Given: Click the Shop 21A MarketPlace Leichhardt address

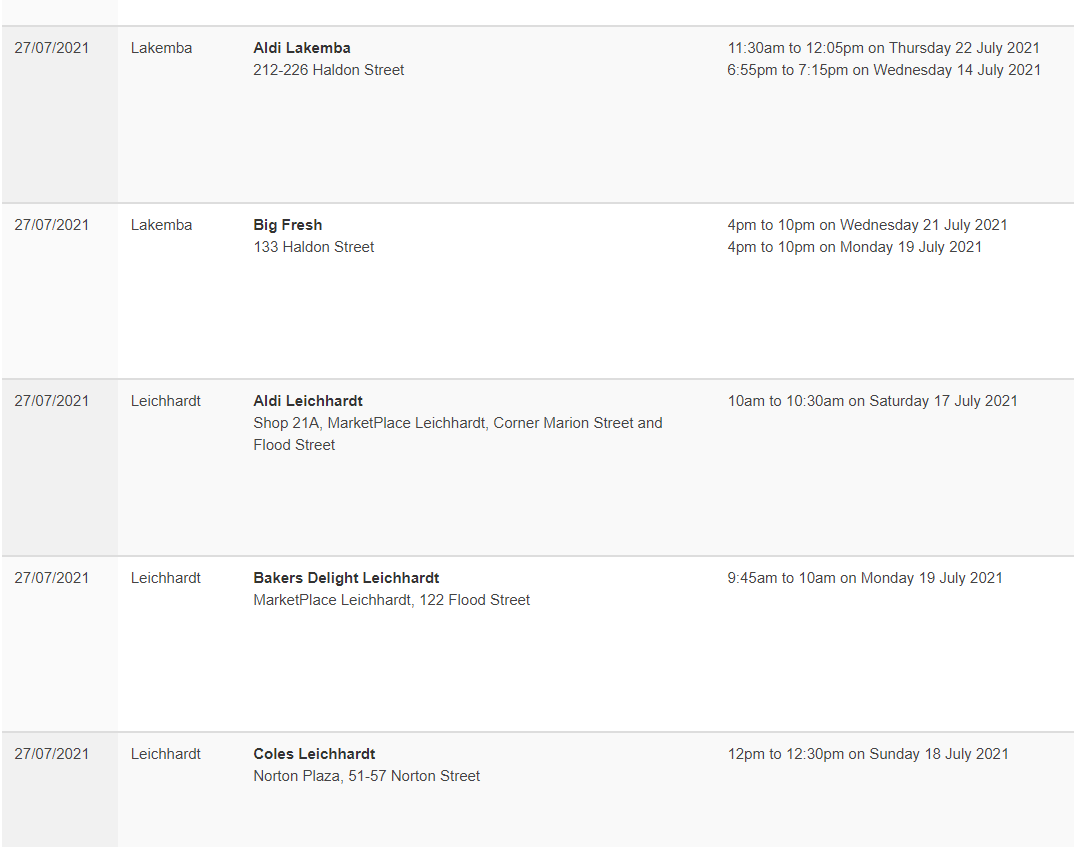Looking at the screenshot, I should click(458, 433).
